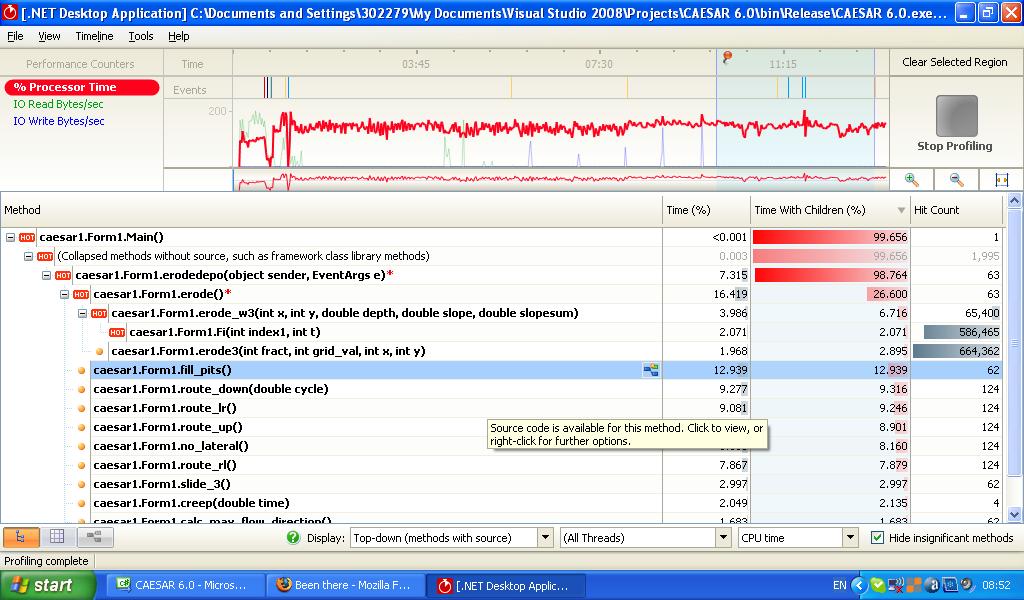Click red 99.656 bar on Form1.Main row

coord(830,238)
